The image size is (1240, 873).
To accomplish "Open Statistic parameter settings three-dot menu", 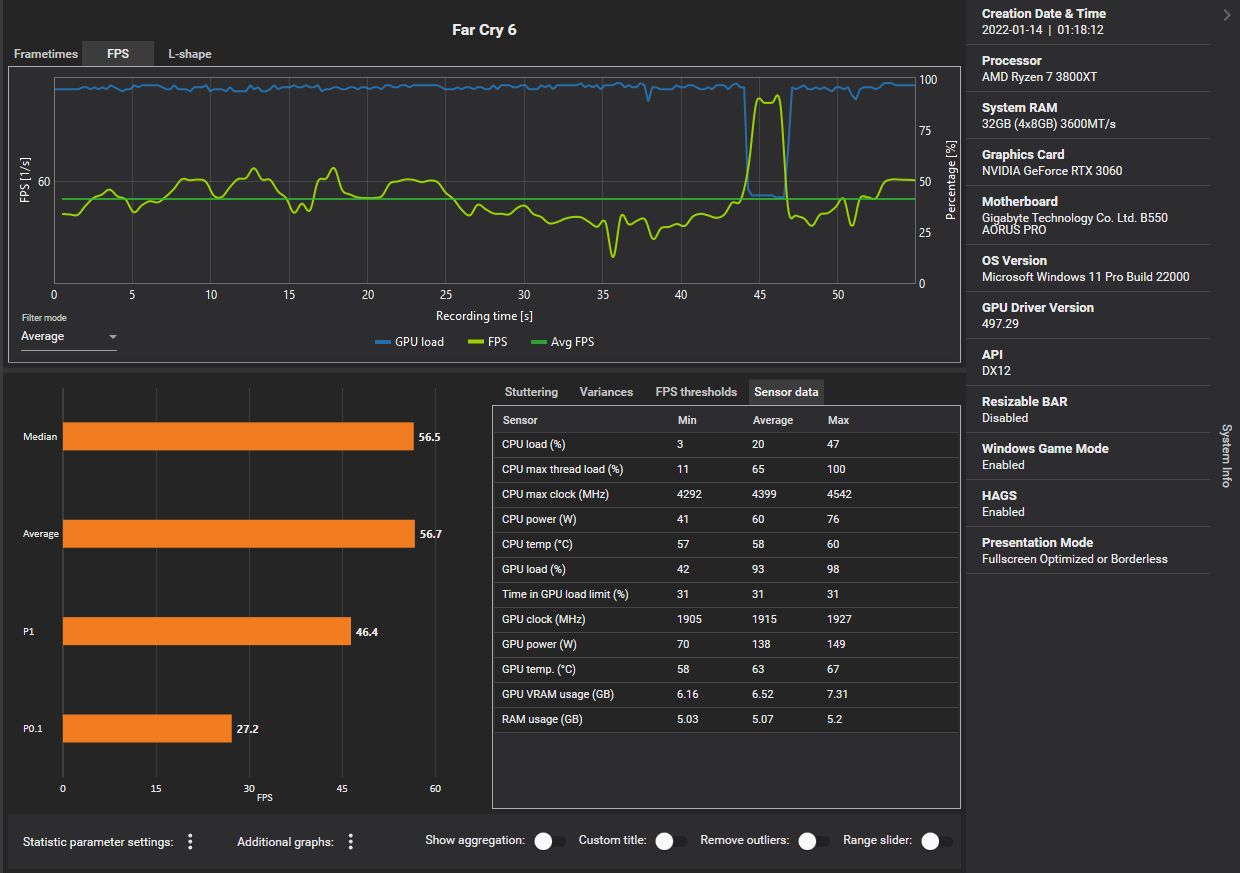I will point(190,842).
